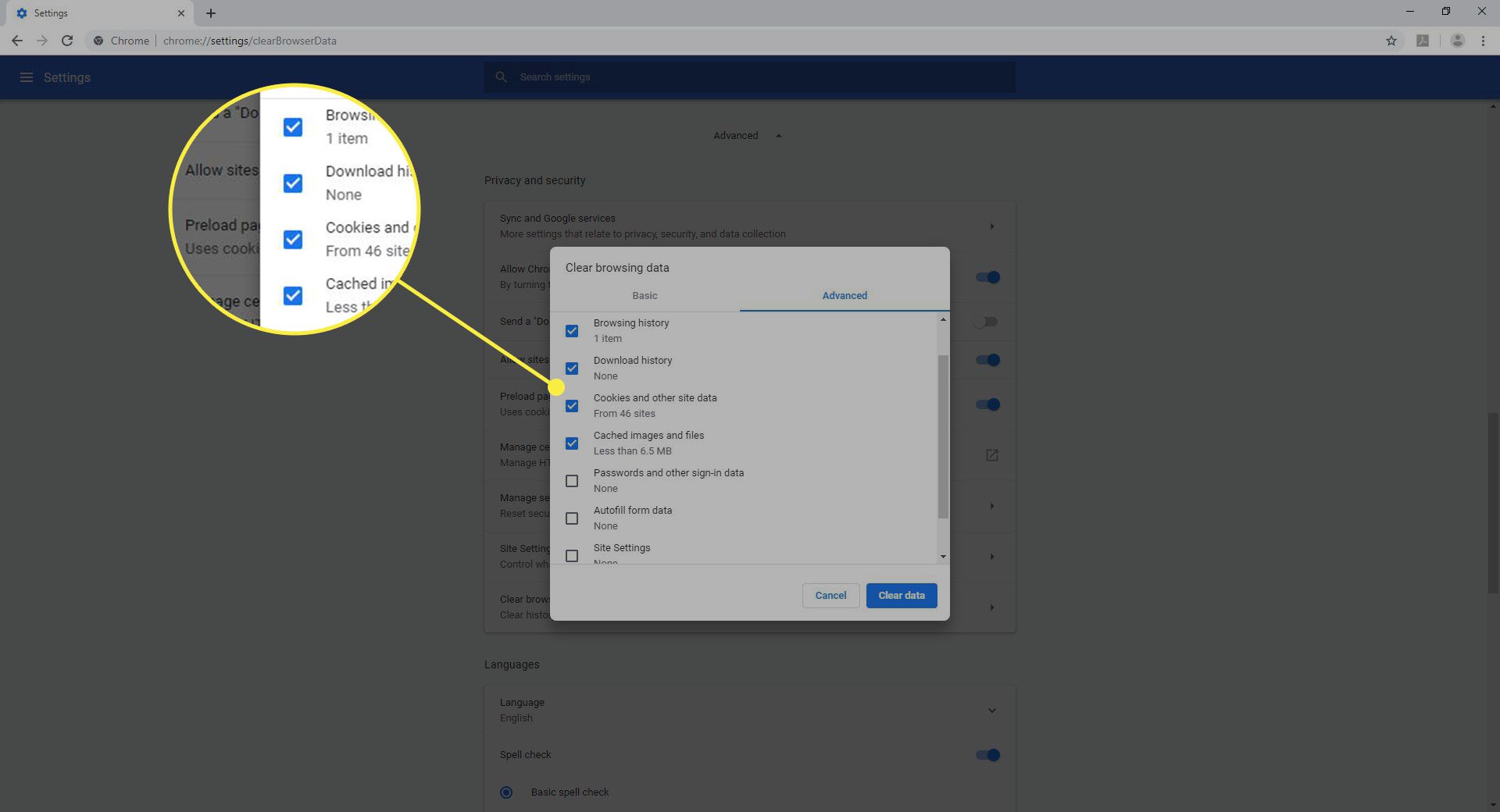Cancel the Clear browsing data dialog
The image size is (1500, 812).
point(830,596)
